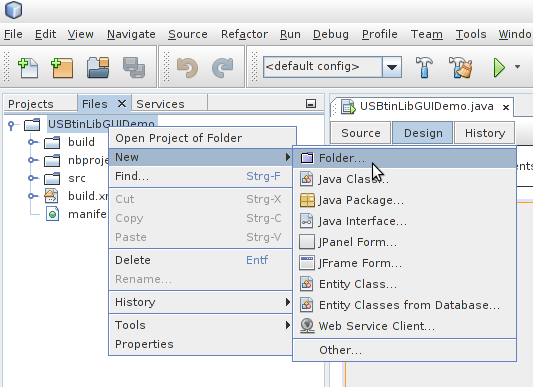Click the Folder icon in New submenu
Viewport: 533px width, 387px height.
click(307, 158)
